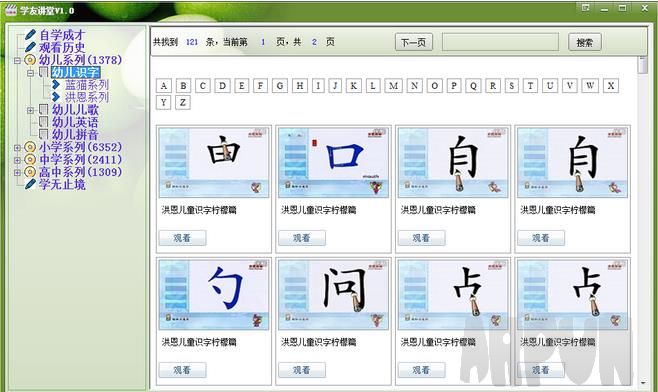
Task: Click the results list scrollbar thumb
Action: point(642,65)
